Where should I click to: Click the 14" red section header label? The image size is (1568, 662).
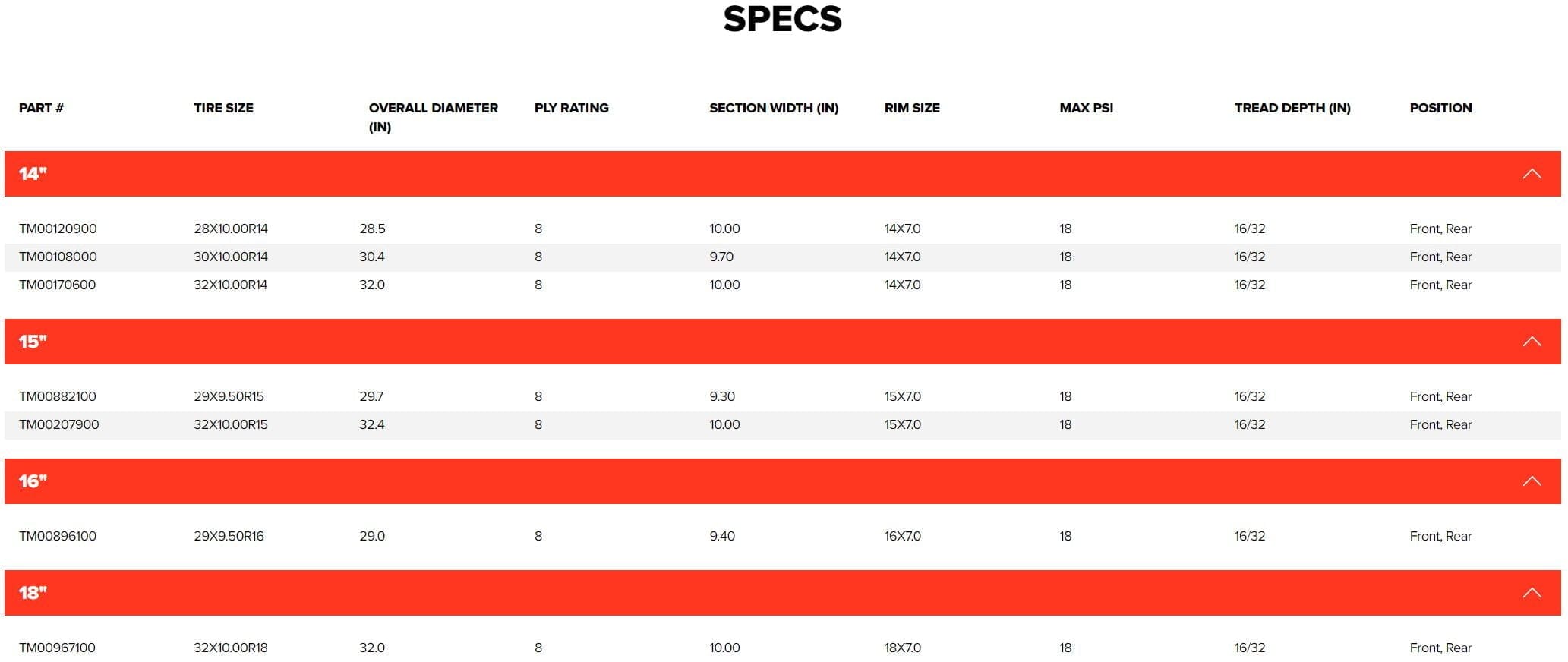(x=33, y=174)
